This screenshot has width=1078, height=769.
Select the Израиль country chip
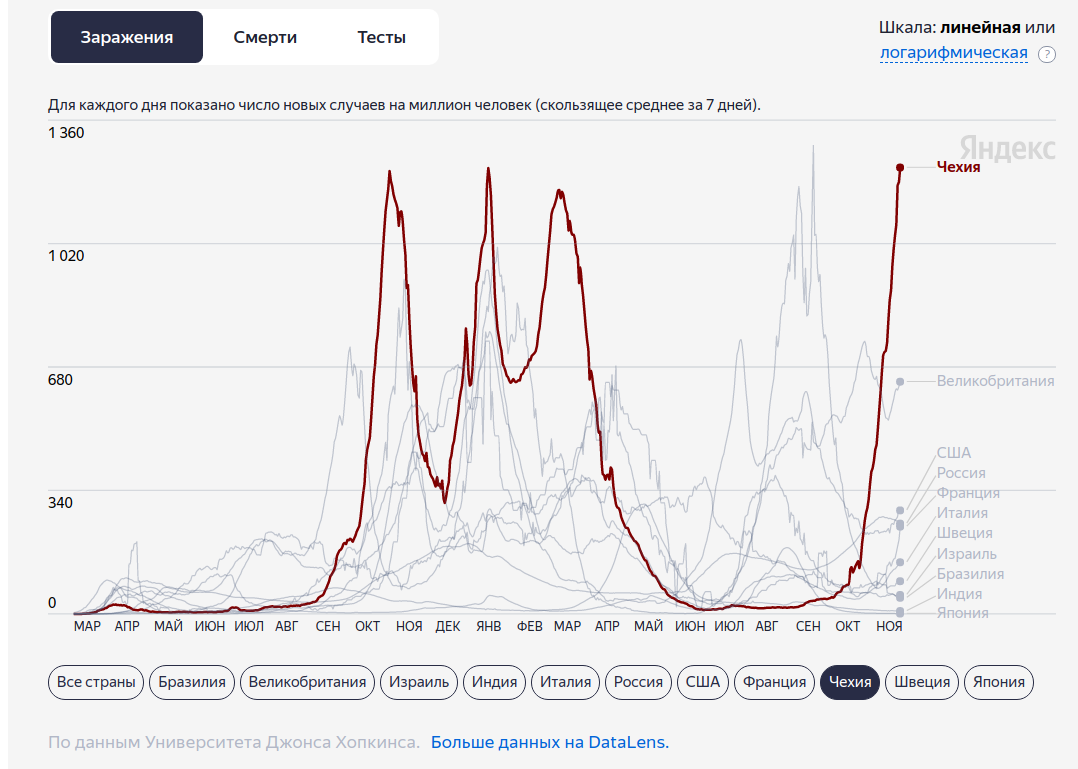420,682
